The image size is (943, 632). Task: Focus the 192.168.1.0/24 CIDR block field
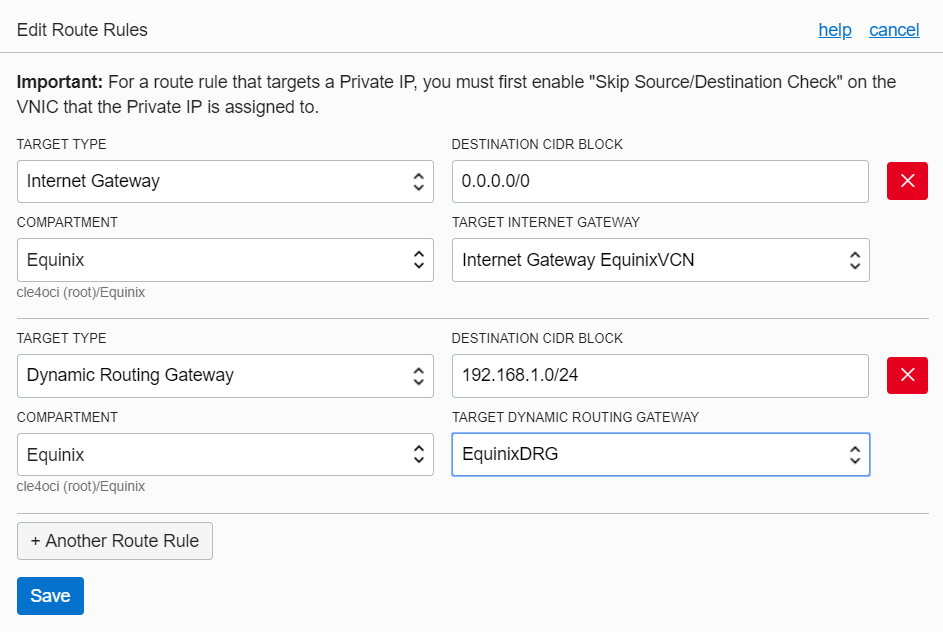(x=660, y=376)
